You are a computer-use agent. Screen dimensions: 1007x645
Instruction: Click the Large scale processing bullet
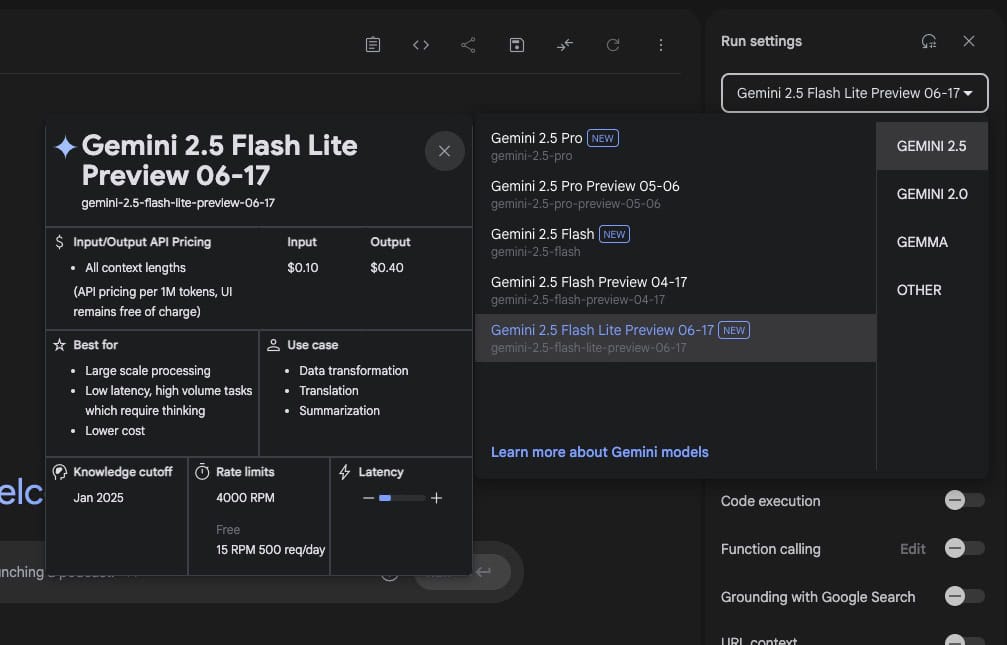pyautogui.click(x=148, y=371)
